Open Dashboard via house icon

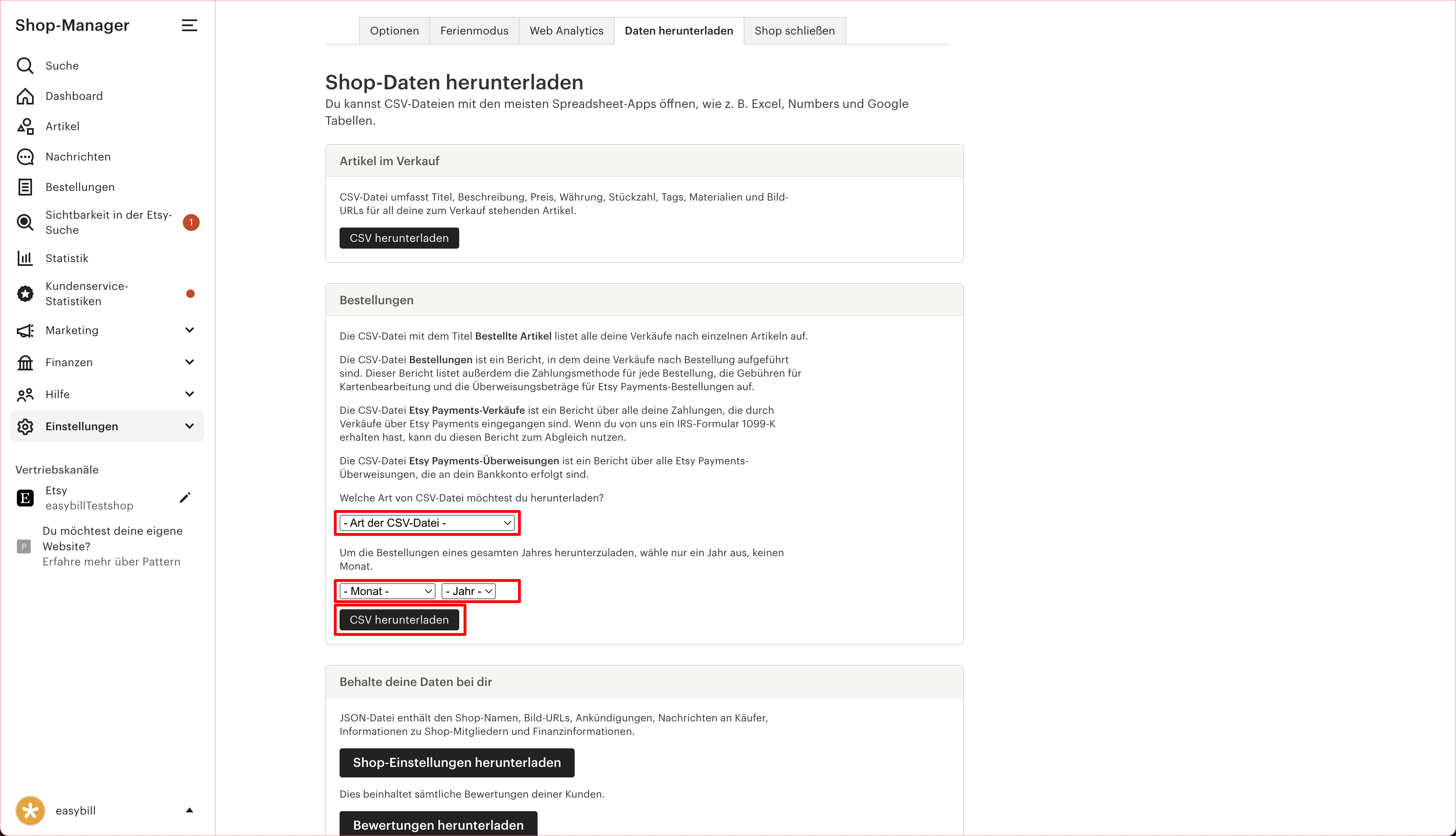coord(25,96)
